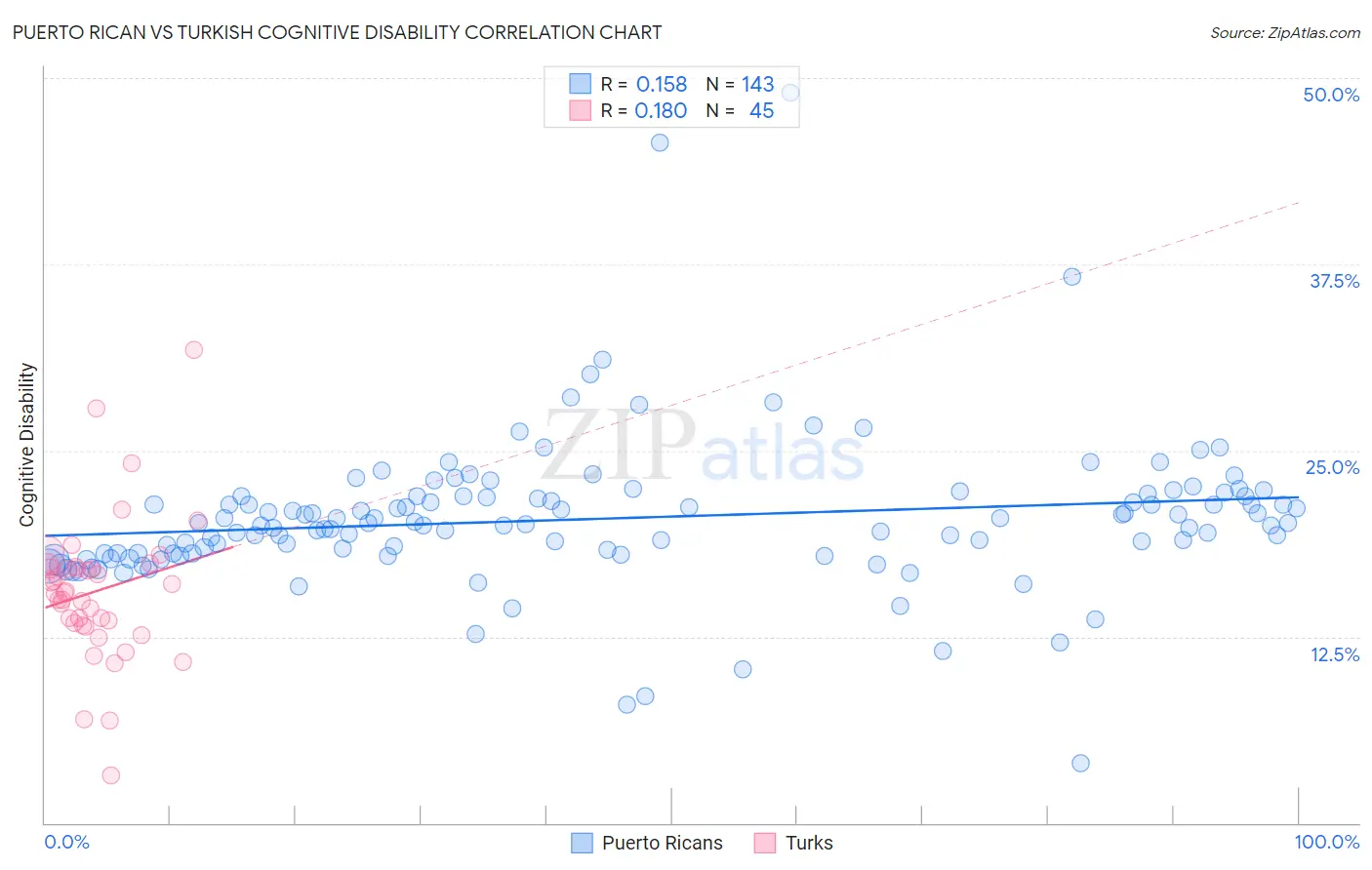Screen dimensions: 1372x870
Task: Click the 25.0% y-axis label
Action: pyautogui.click(x=1332, y=467)
